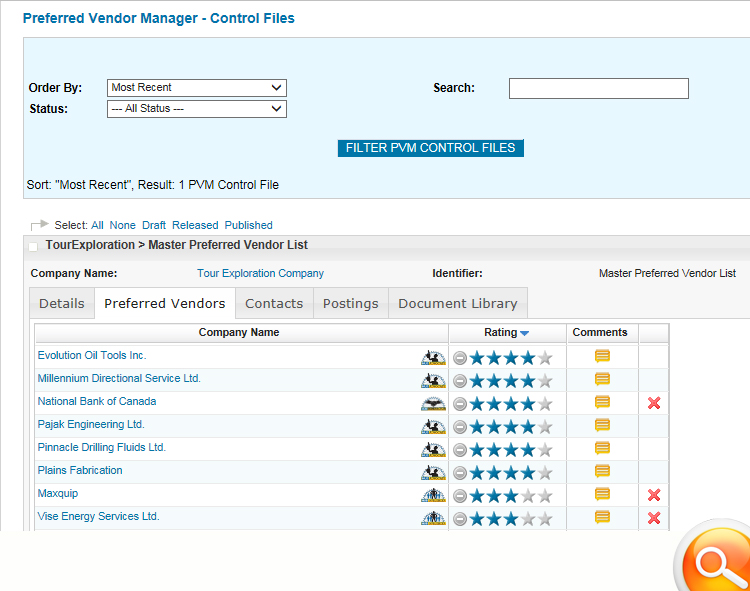The image size is (750, 591).
Task: Open the Document Library tab
Action: 457,304
